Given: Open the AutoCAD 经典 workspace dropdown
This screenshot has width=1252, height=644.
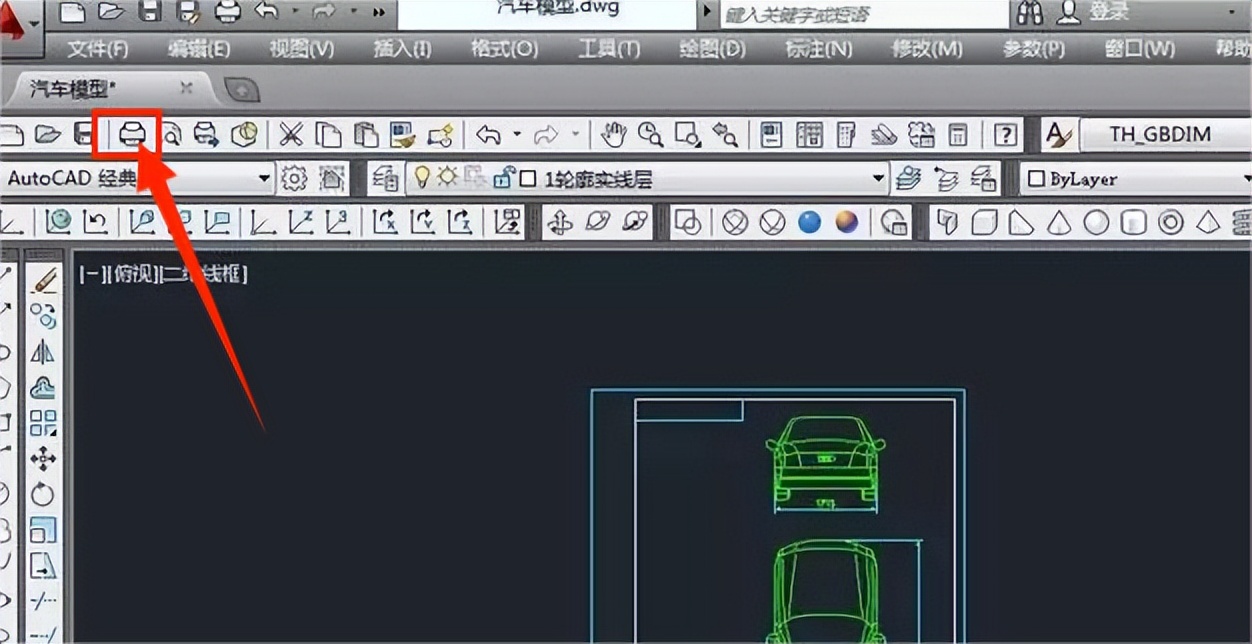Looking at the screenshot, I should [264, 177].
